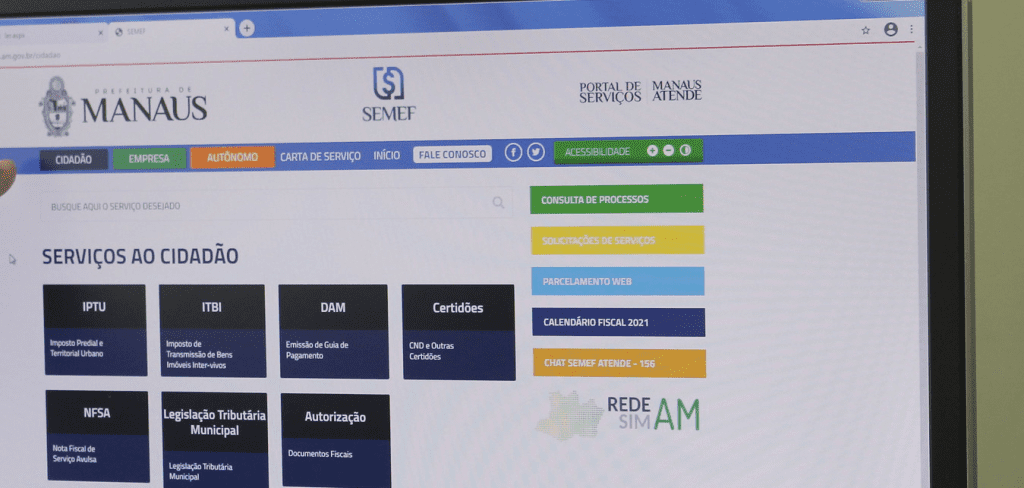
Task: Go to Início menu item
Action: 387,155
